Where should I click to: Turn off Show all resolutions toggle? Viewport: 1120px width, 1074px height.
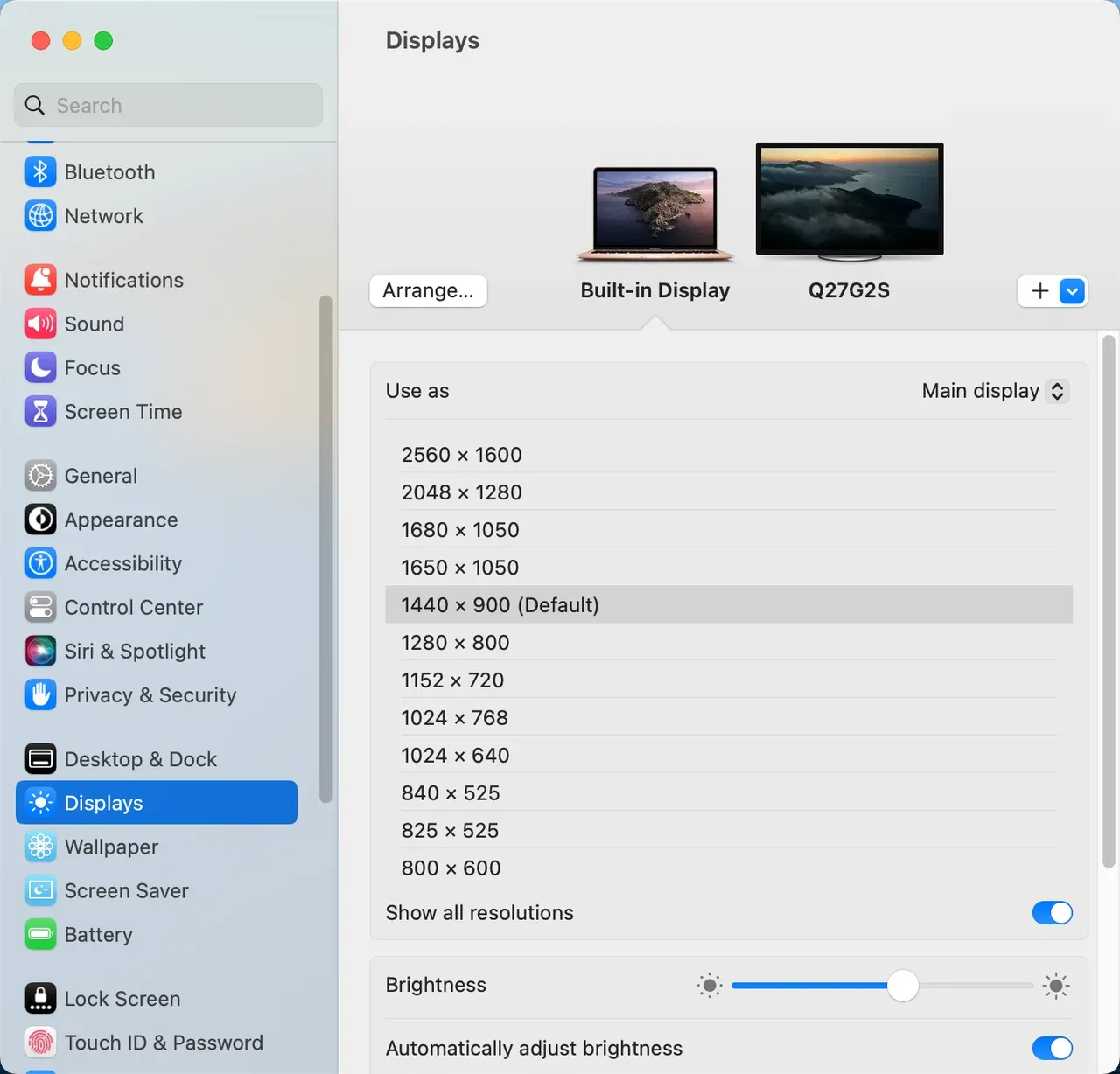click(x=1052, y=913)
